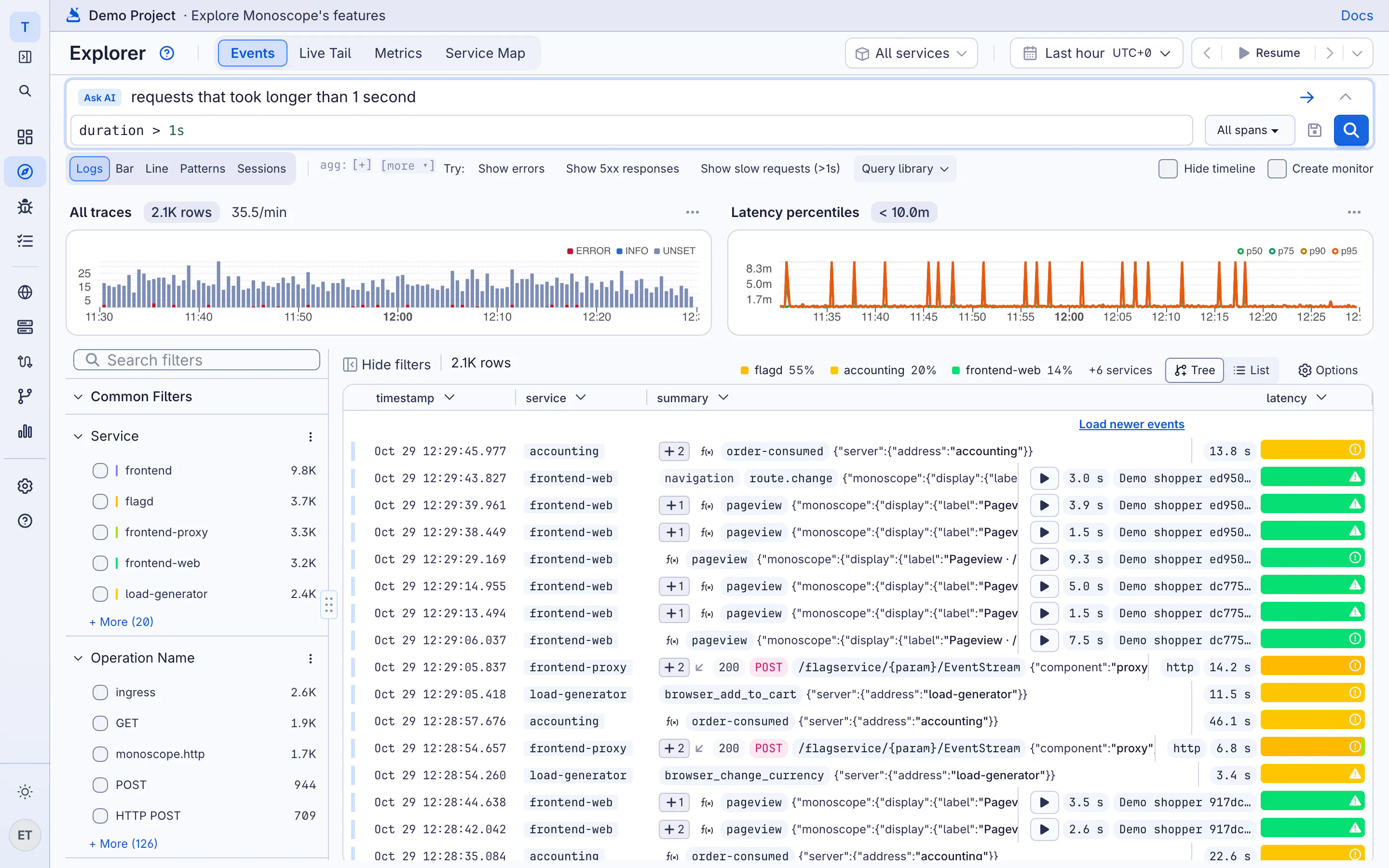Open the Query library dropdown
The height and width of the screenshot is (868, 1389).
(905, 169)
